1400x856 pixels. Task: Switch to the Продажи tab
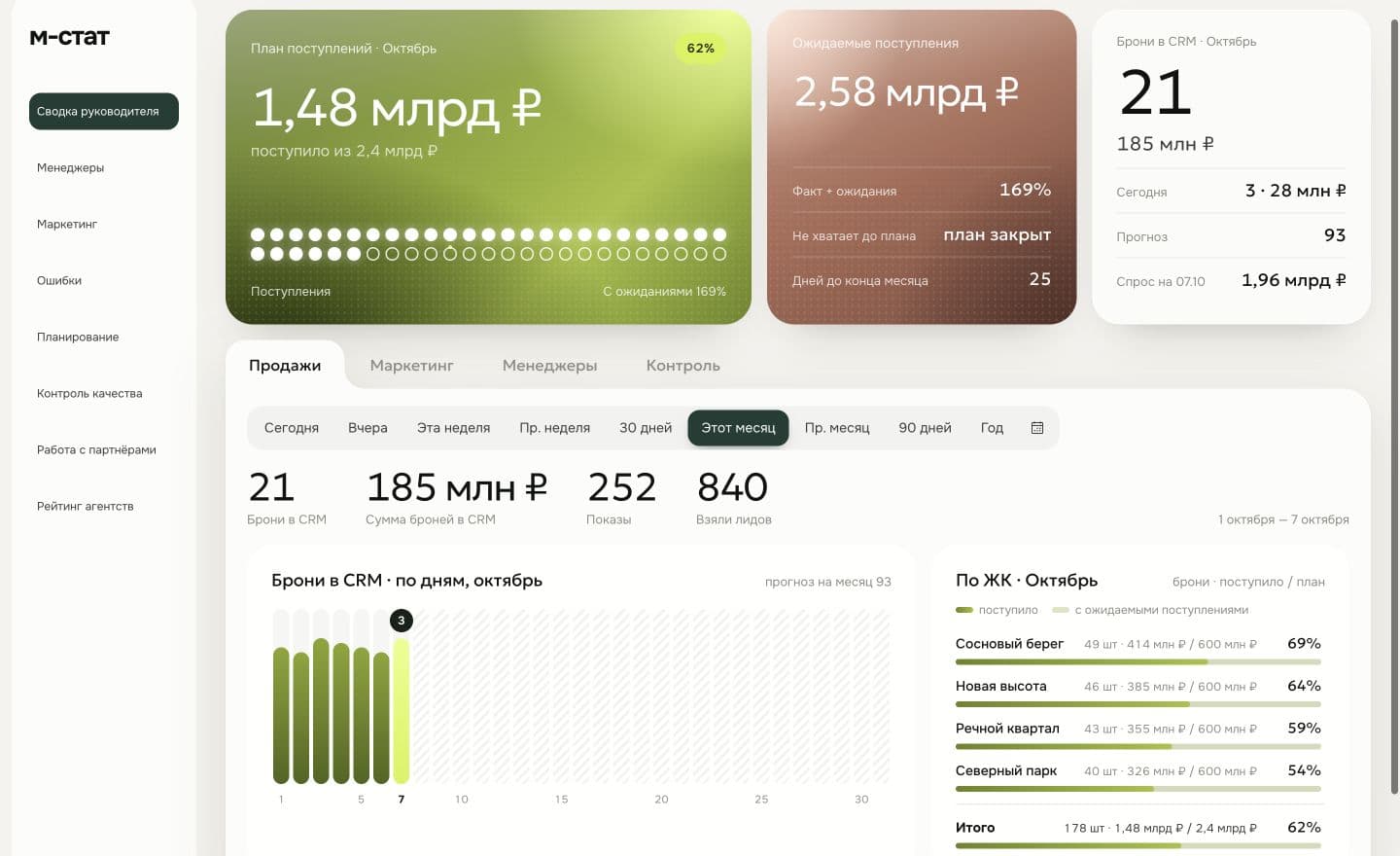(285, 366)
